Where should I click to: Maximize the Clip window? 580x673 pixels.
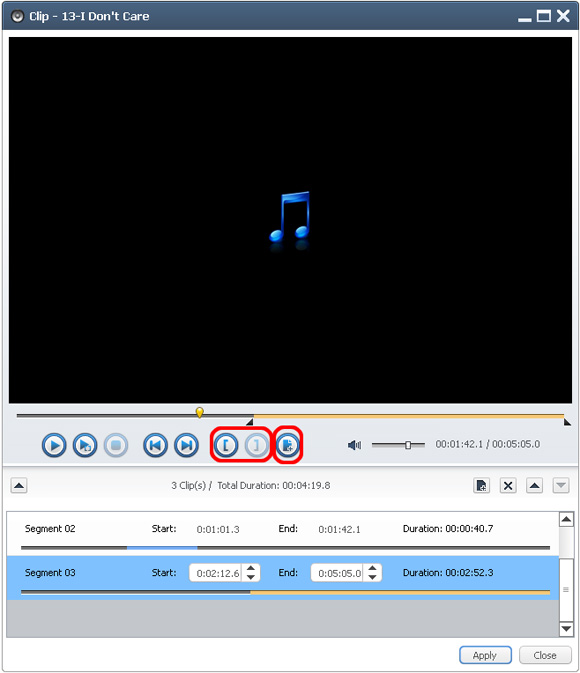pos(544,16)
